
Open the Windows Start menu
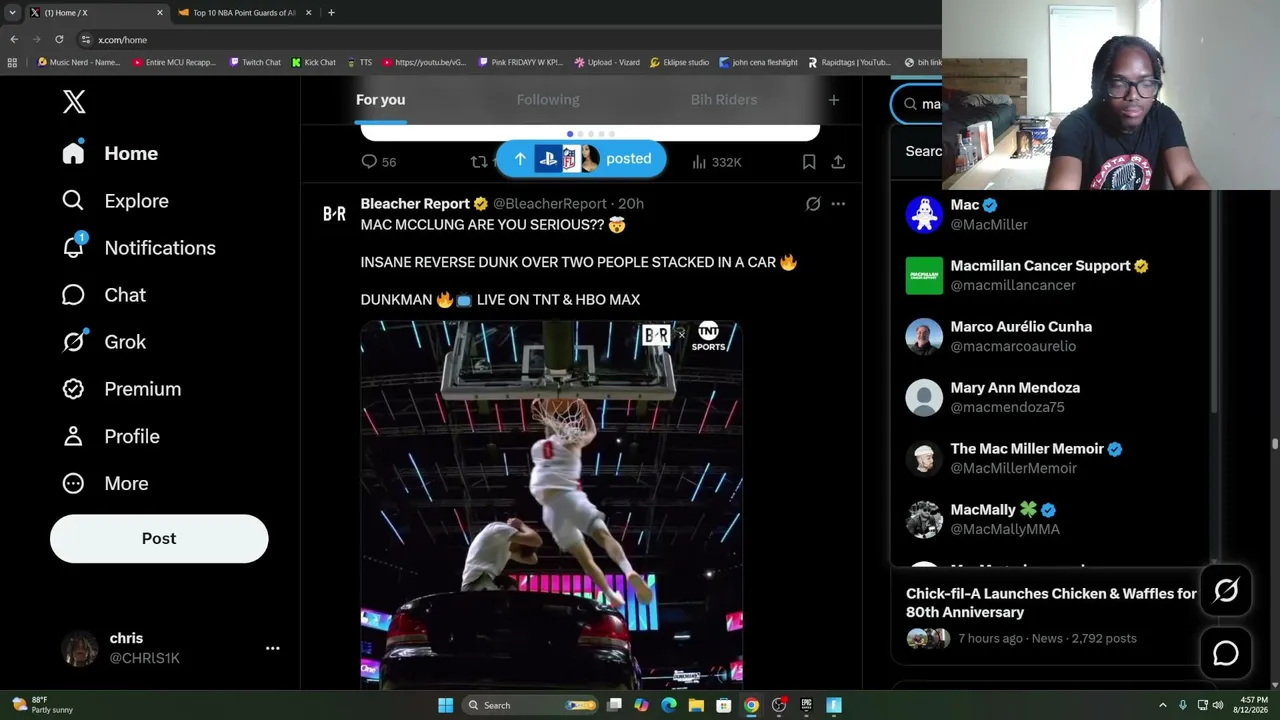[445, 705]
